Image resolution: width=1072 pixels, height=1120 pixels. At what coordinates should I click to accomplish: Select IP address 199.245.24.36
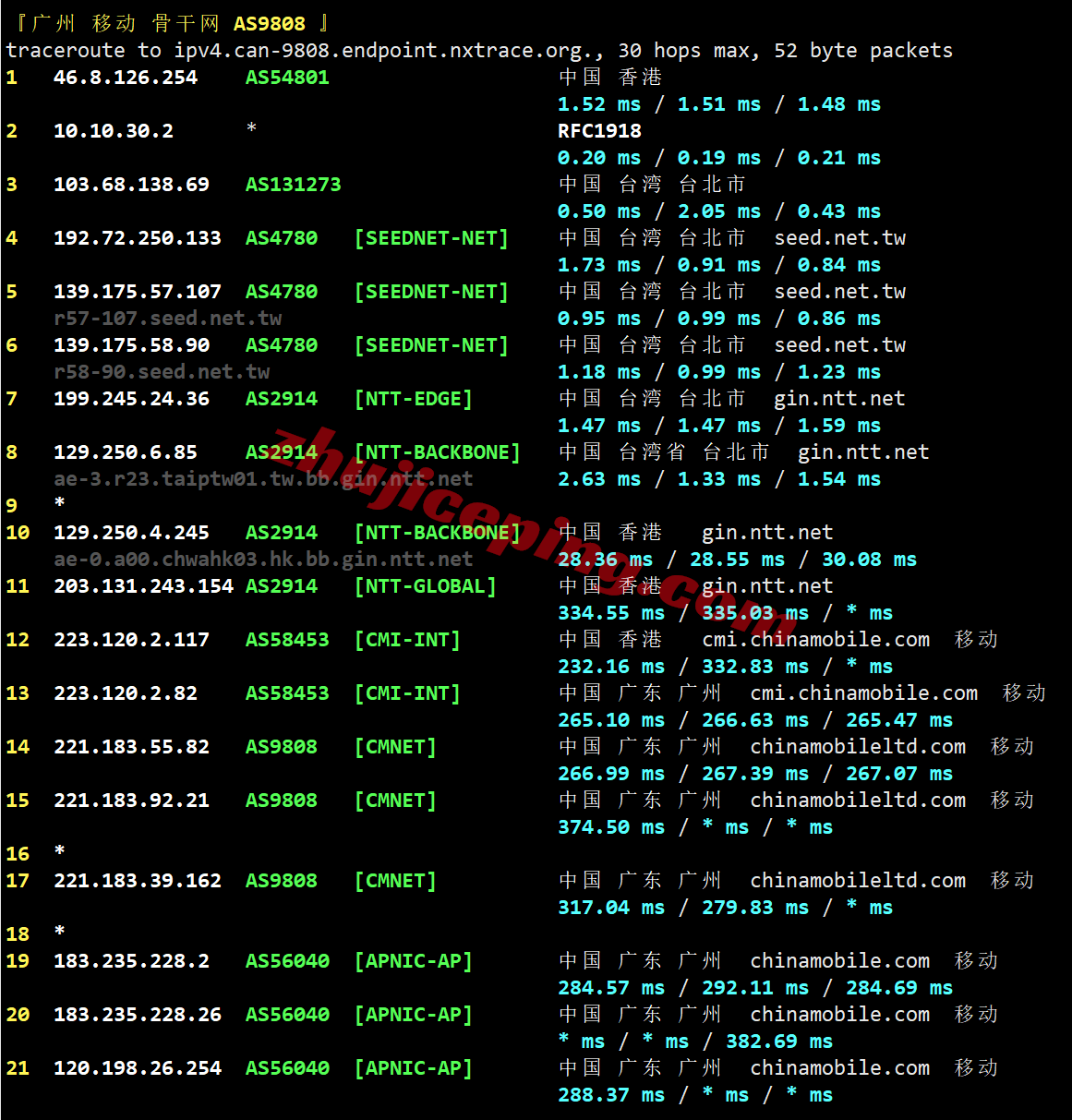click(132, 399)
